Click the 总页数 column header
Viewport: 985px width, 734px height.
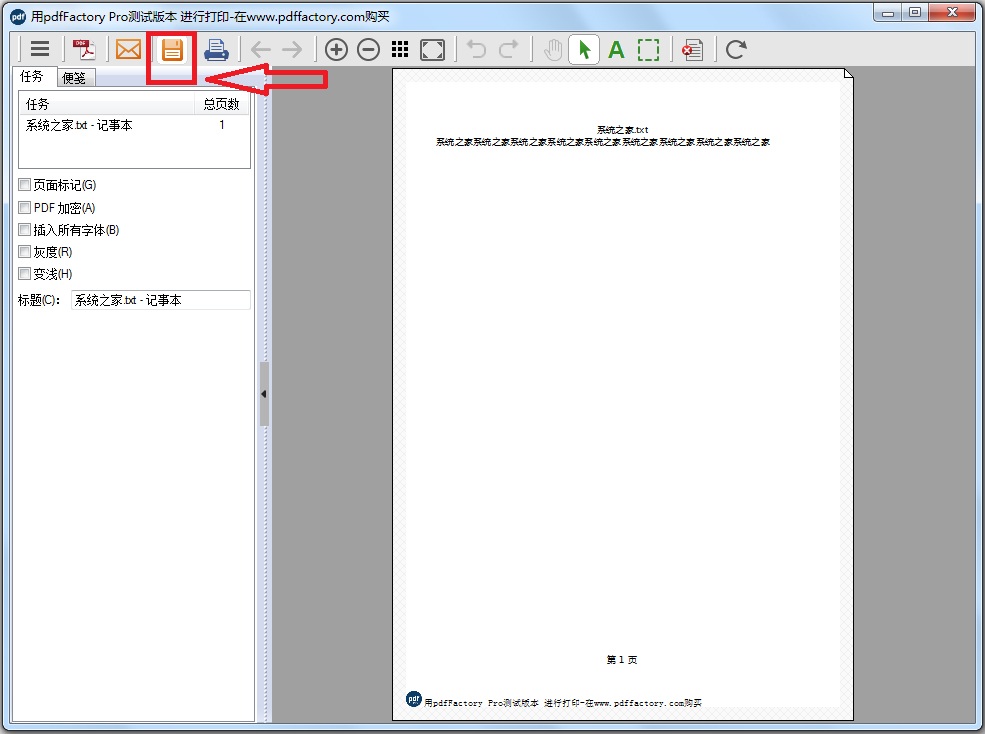tap(222, 104)
